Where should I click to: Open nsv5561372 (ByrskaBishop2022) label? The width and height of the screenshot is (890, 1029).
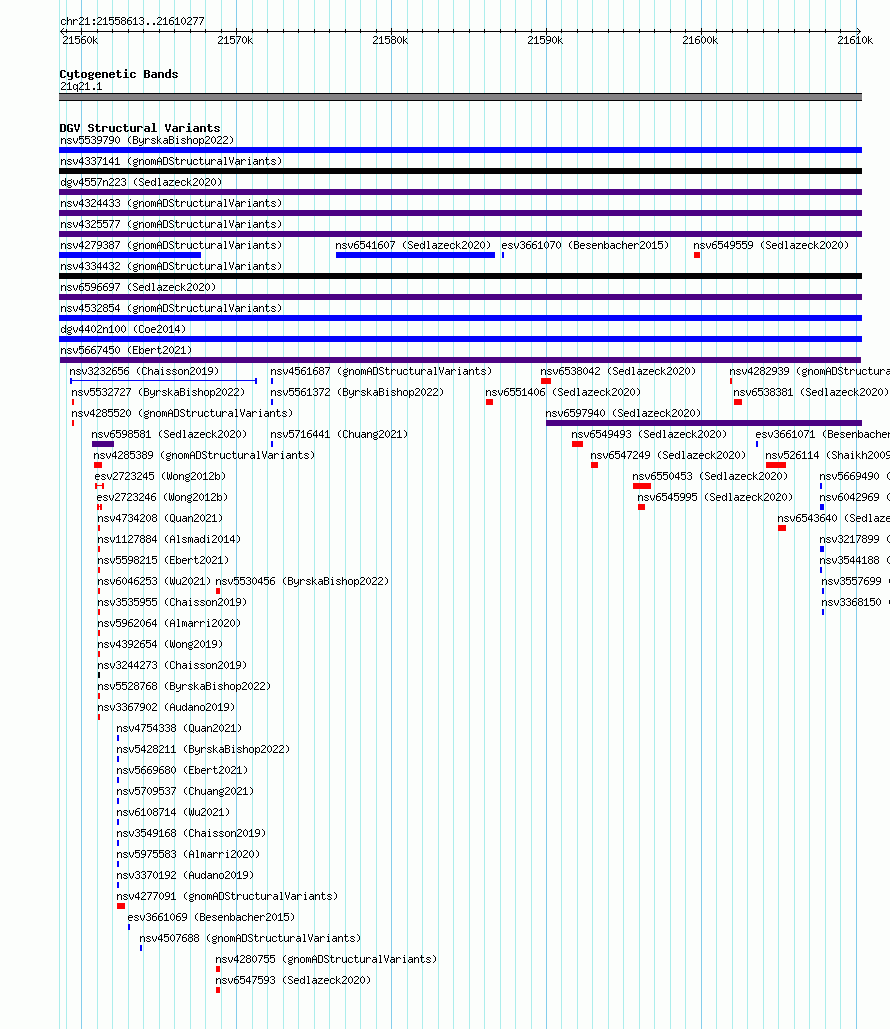357,392
